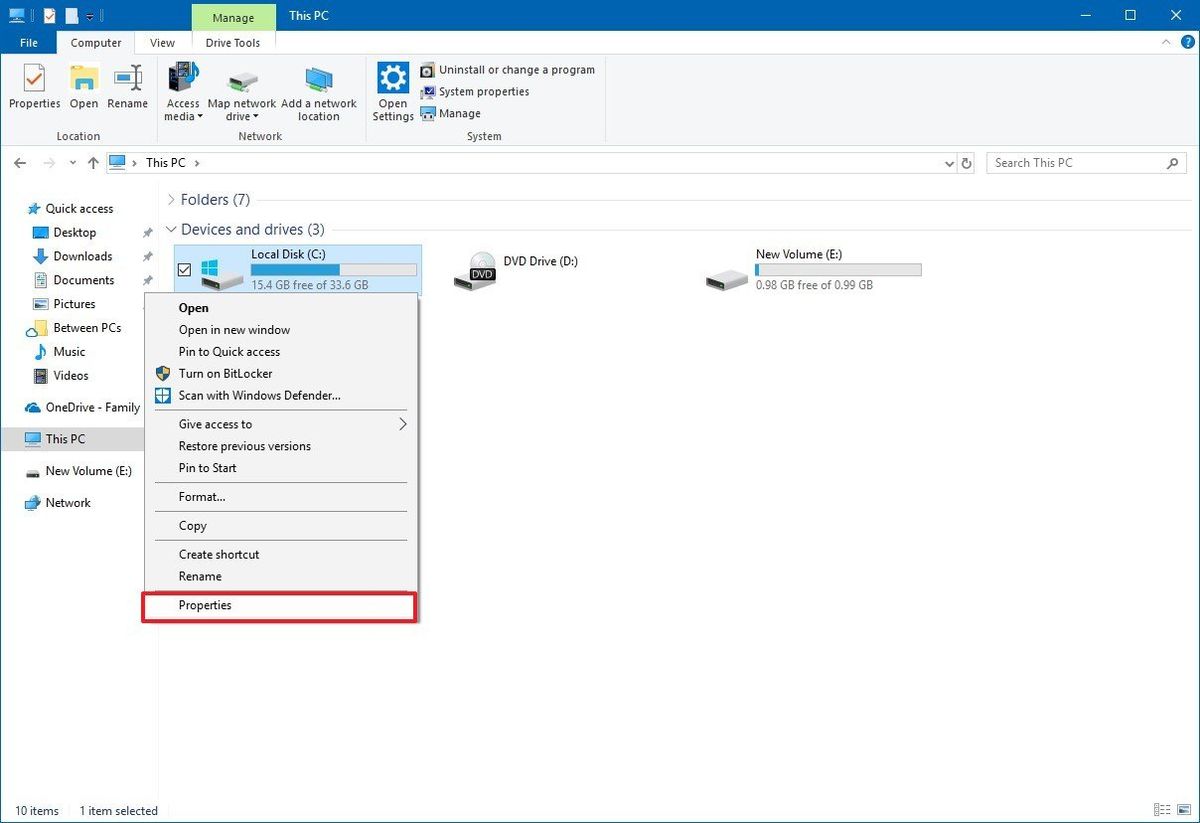Switch to the View tab

coord(161,42)
